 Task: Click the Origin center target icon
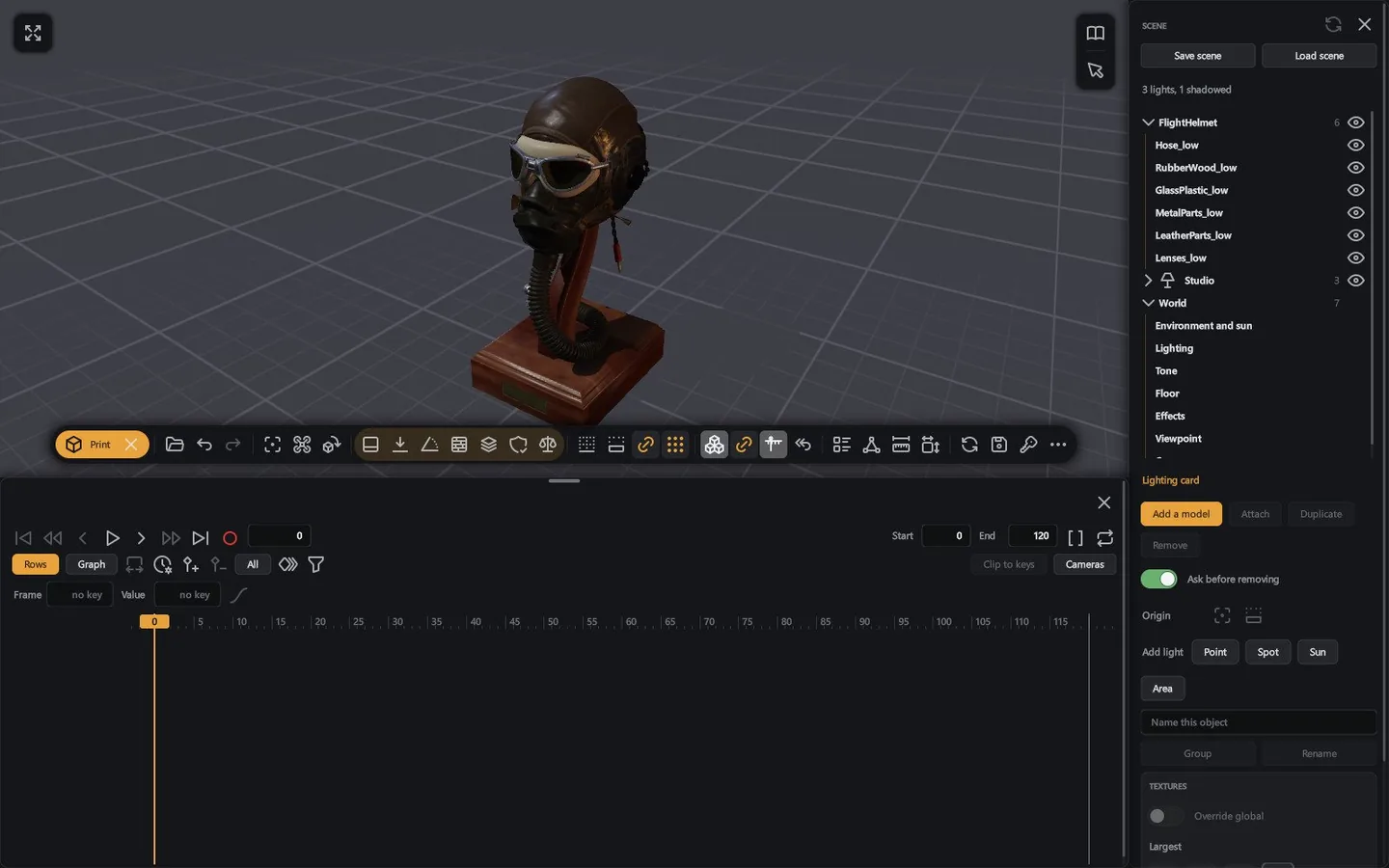pos(1222,615)
